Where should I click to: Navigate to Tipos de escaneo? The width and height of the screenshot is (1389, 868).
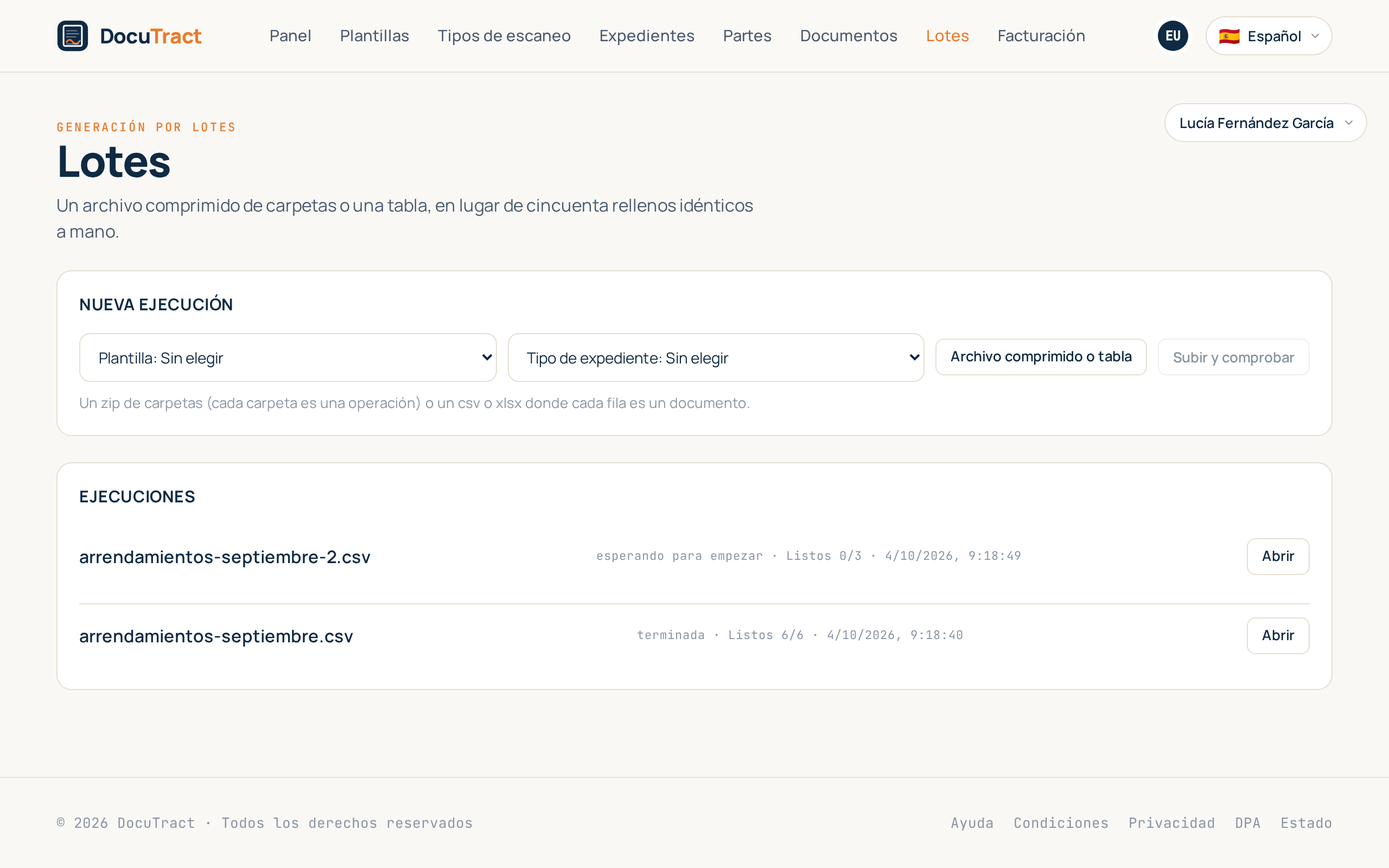[504, 36]
